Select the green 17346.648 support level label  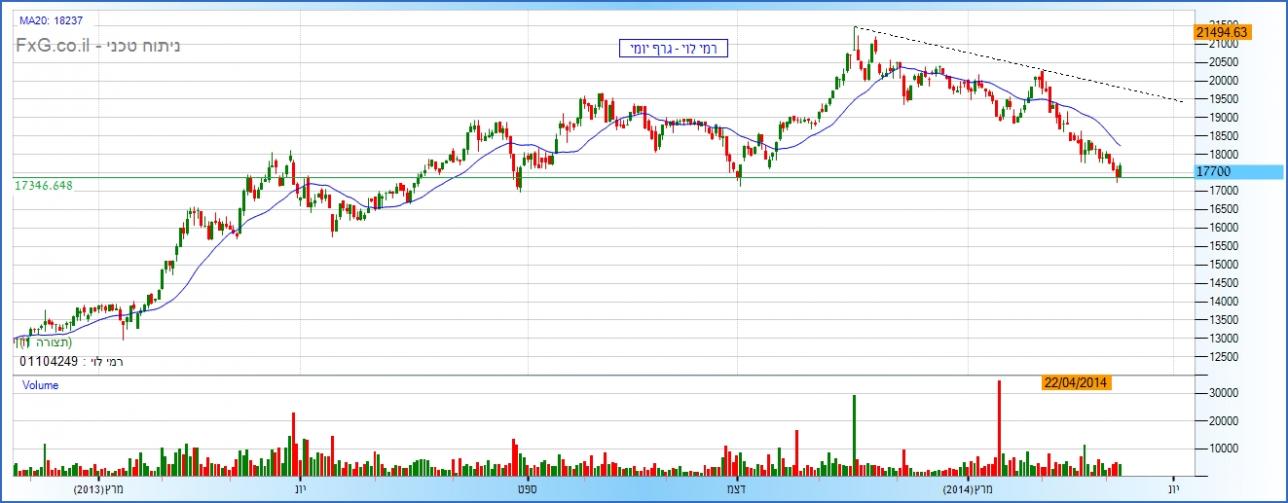coord(46,185)
